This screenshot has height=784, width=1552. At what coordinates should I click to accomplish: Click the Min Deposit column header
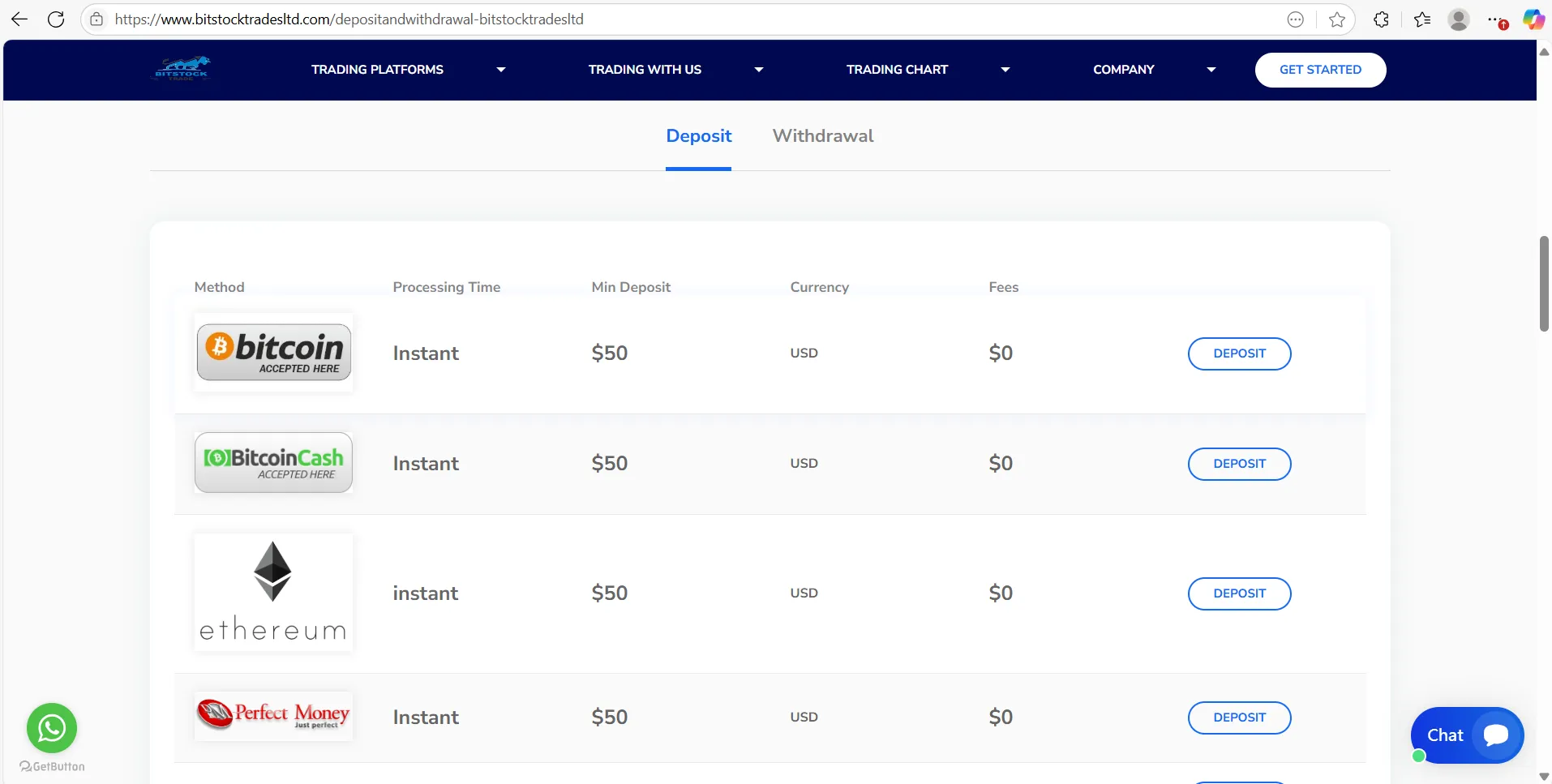[631, 287]
